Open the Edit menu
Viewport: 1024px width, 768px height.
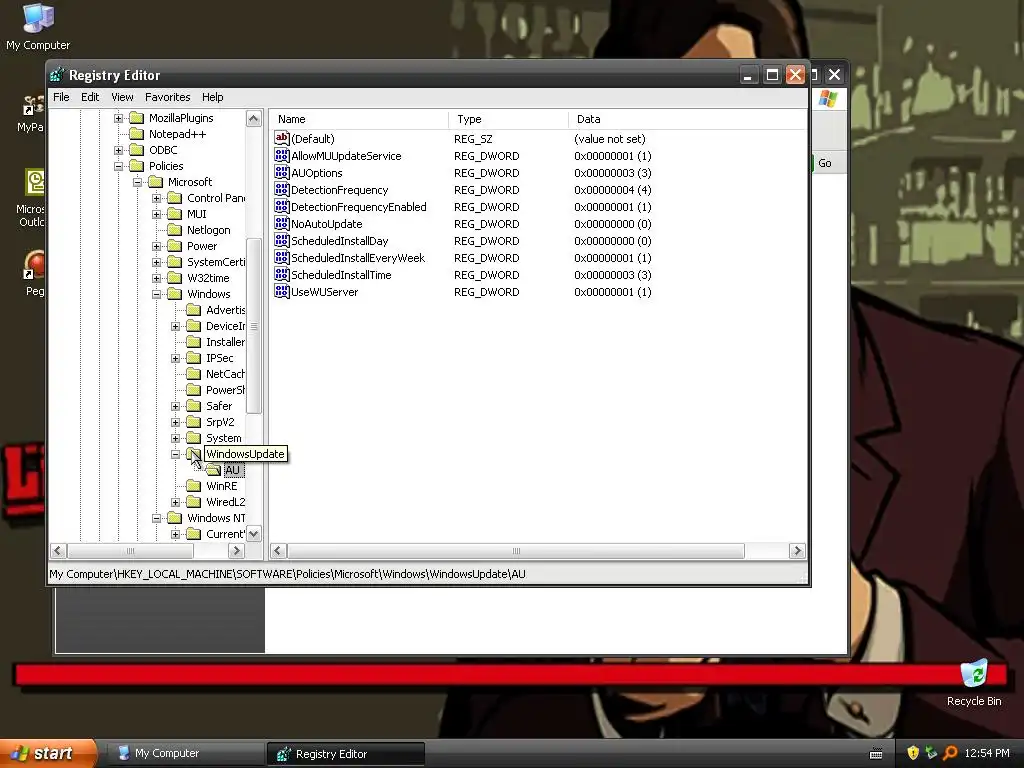(x=90, y=97)
